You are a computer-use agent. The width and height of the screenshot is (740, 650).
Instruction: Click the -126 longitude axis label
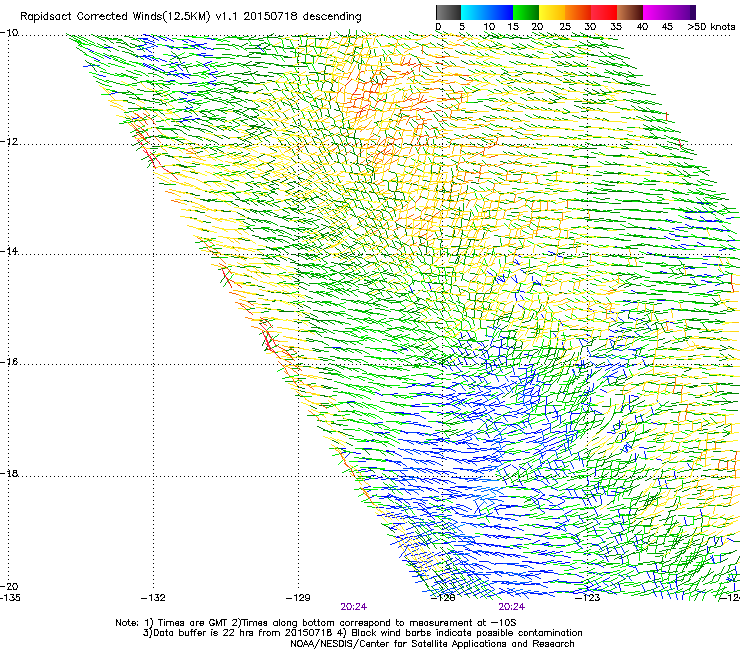click(443, 598)
